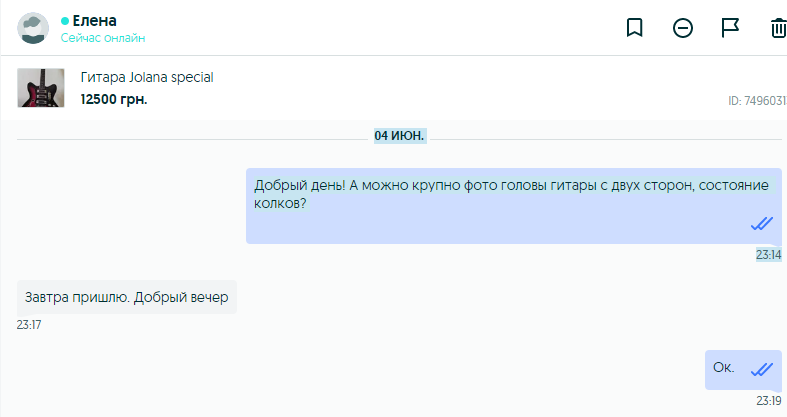Click read-receipt checkmarks on the 'Добрый день' message
The image size is (787, 417).
(x=762, y=223)
